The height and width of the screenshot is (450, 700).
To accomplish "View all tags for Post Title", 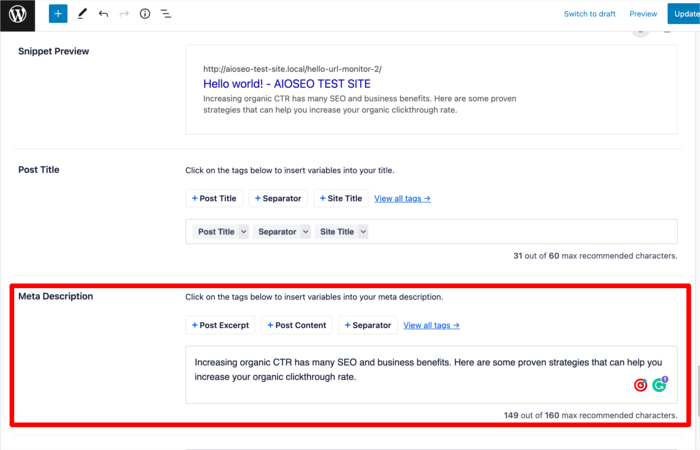I will point(402,199).
